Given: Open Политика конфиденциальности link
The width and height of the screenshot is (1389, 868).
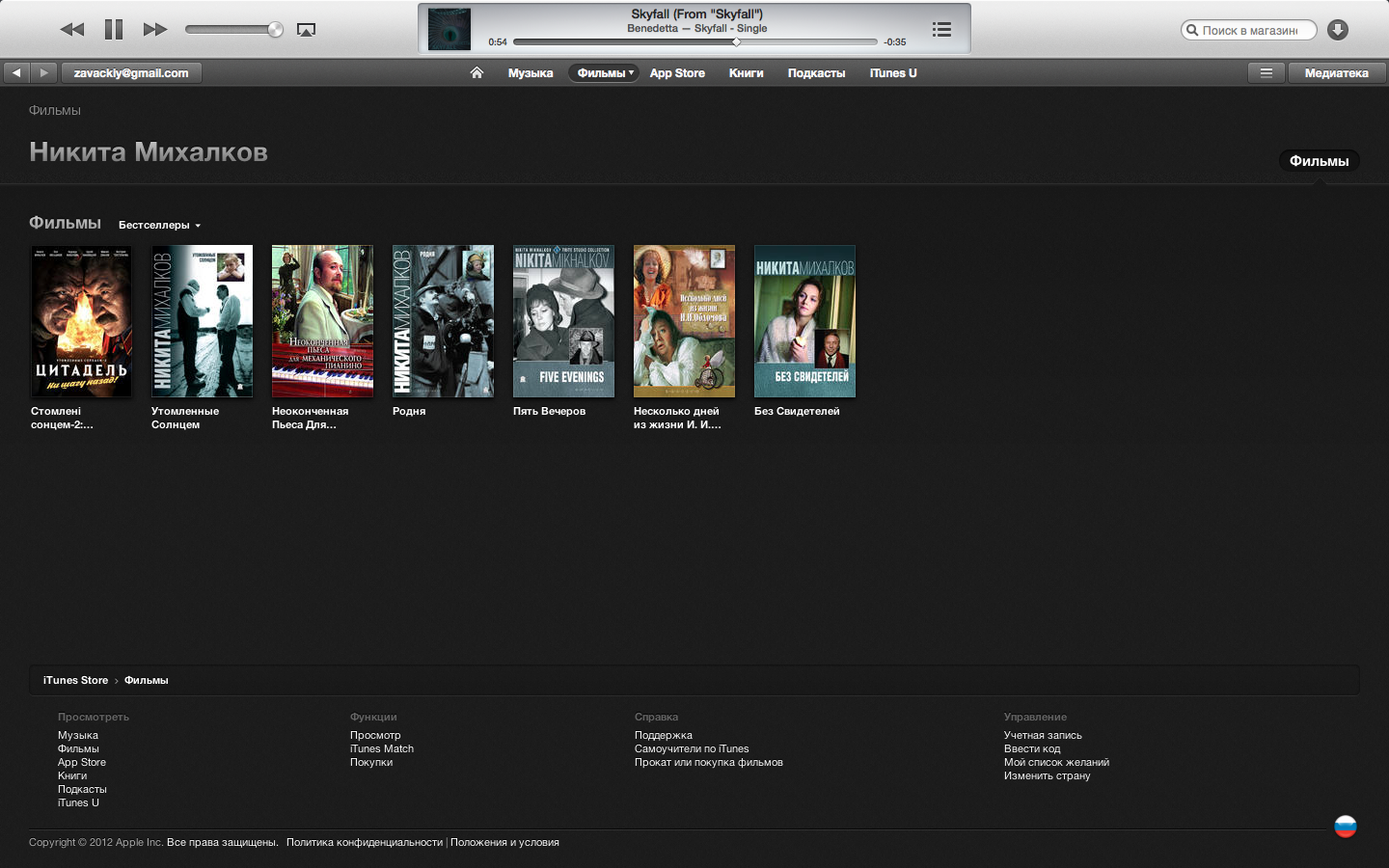Looking at the screenshot, I should click(x=365, y=842).
